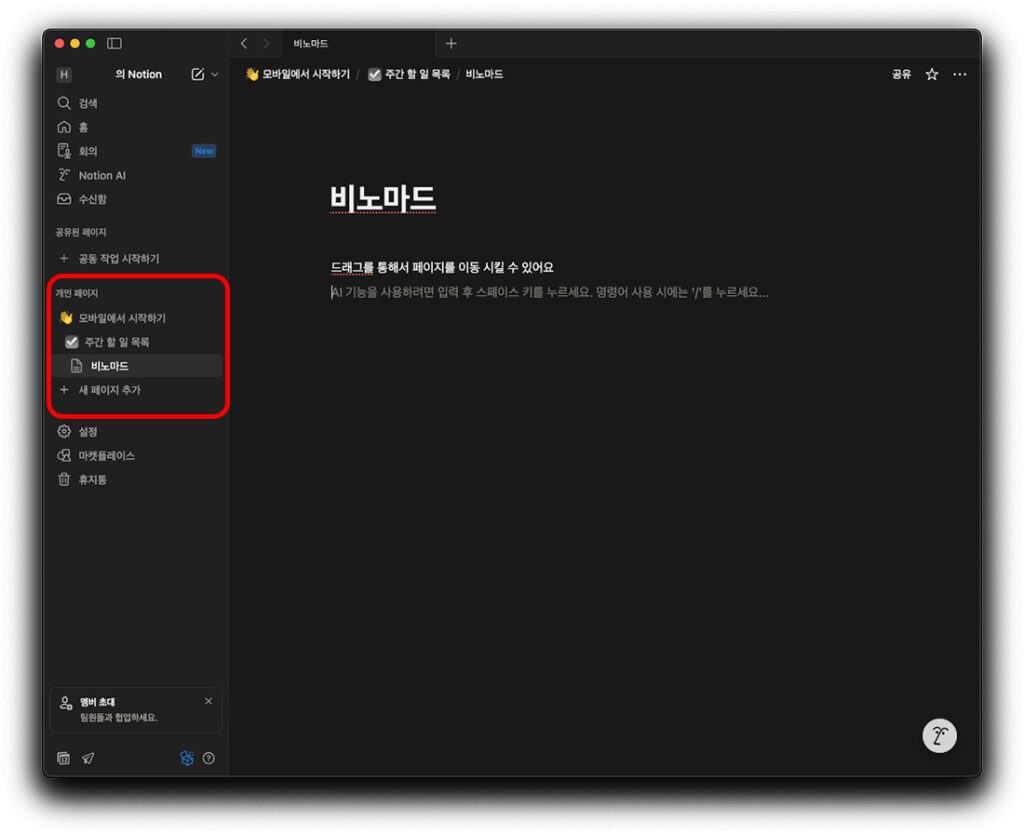The image size is (1024, 834).
Task: Toggle the sidebar with the panel icon
Action: point(113,43)
